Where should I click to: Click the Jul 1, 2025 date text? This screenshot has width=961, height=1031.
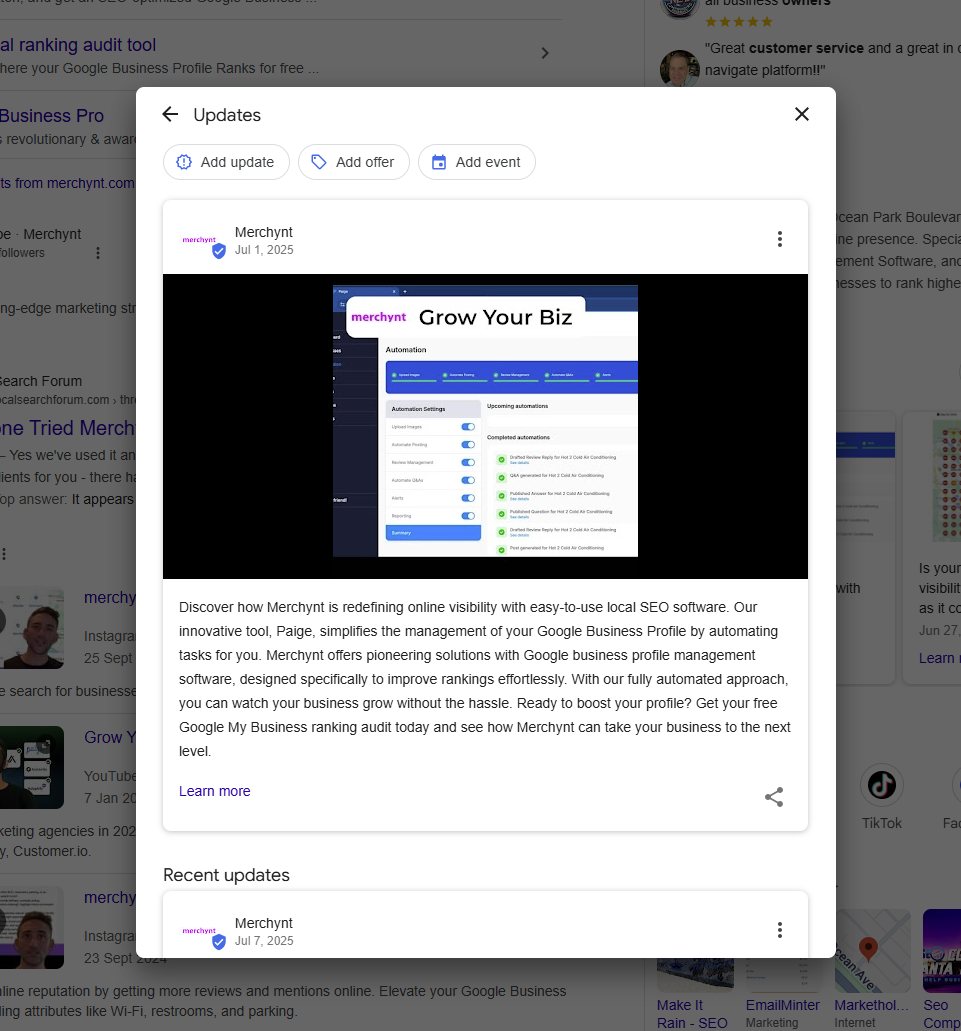pyautogui.click(x=264, y=250)
